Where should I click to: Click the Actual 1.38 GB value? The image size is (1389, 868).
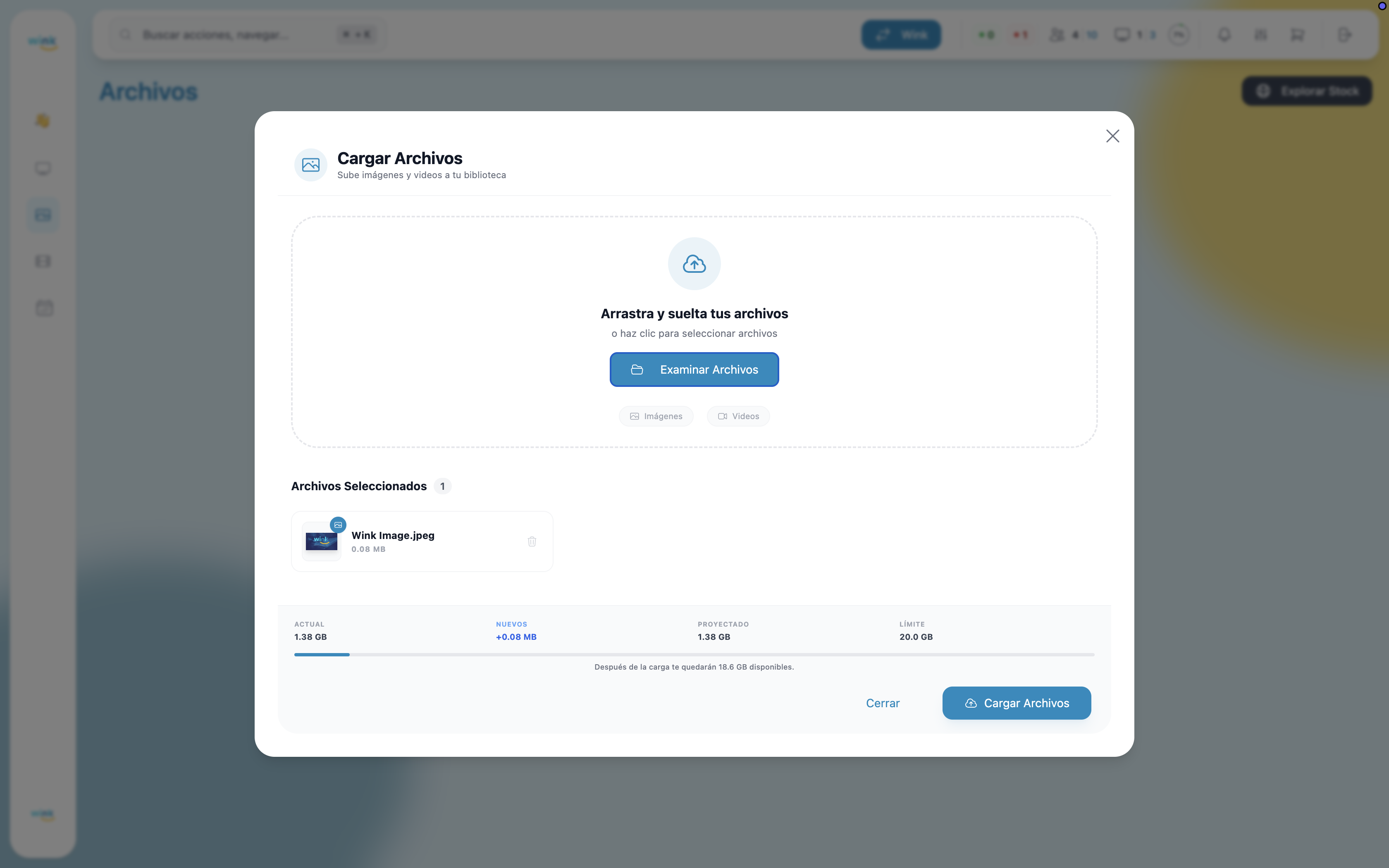click(x=310, y=637)
